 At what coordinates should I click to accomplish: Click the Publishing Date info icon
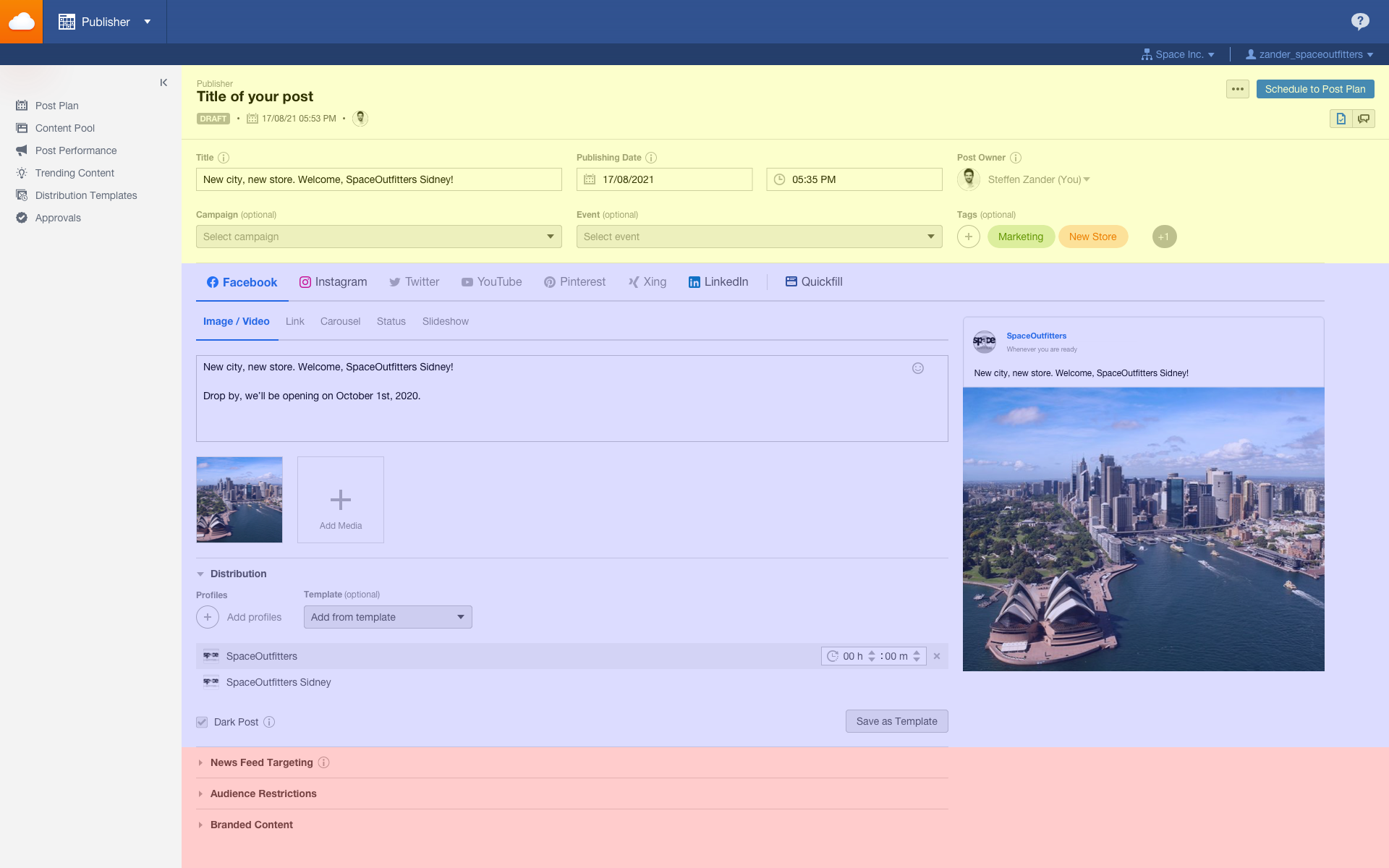pyautogui.click(x=651, y=158)
